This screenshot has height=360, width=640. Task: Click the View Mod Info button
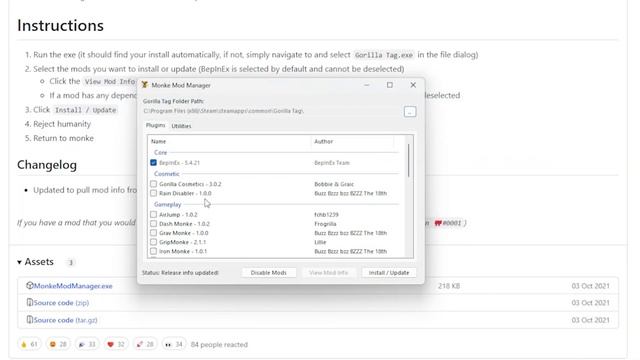click(x=329, y=273)
